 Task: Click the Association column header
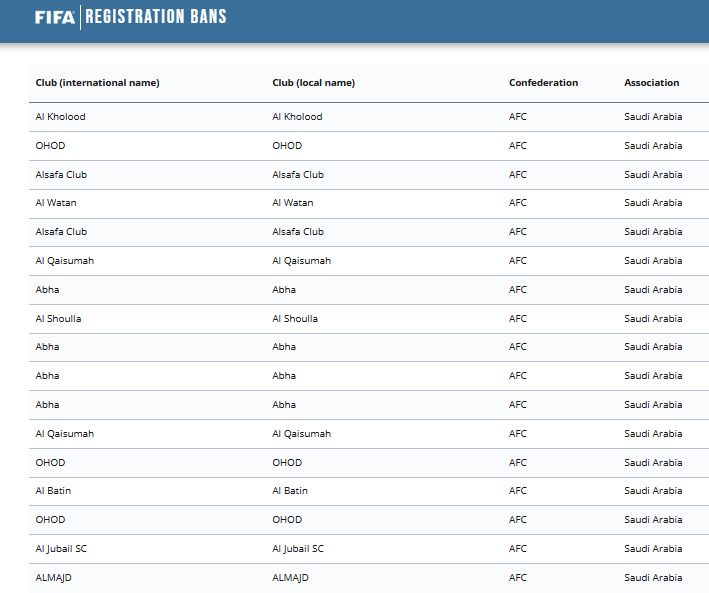651,83
